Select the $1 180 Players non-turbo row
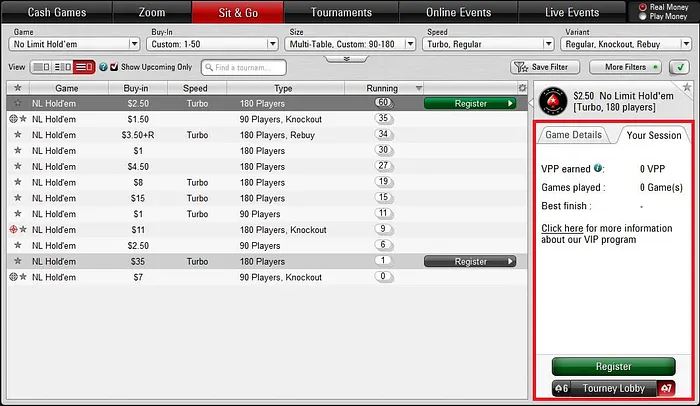The image size is (700, 406). coord(267,151)
